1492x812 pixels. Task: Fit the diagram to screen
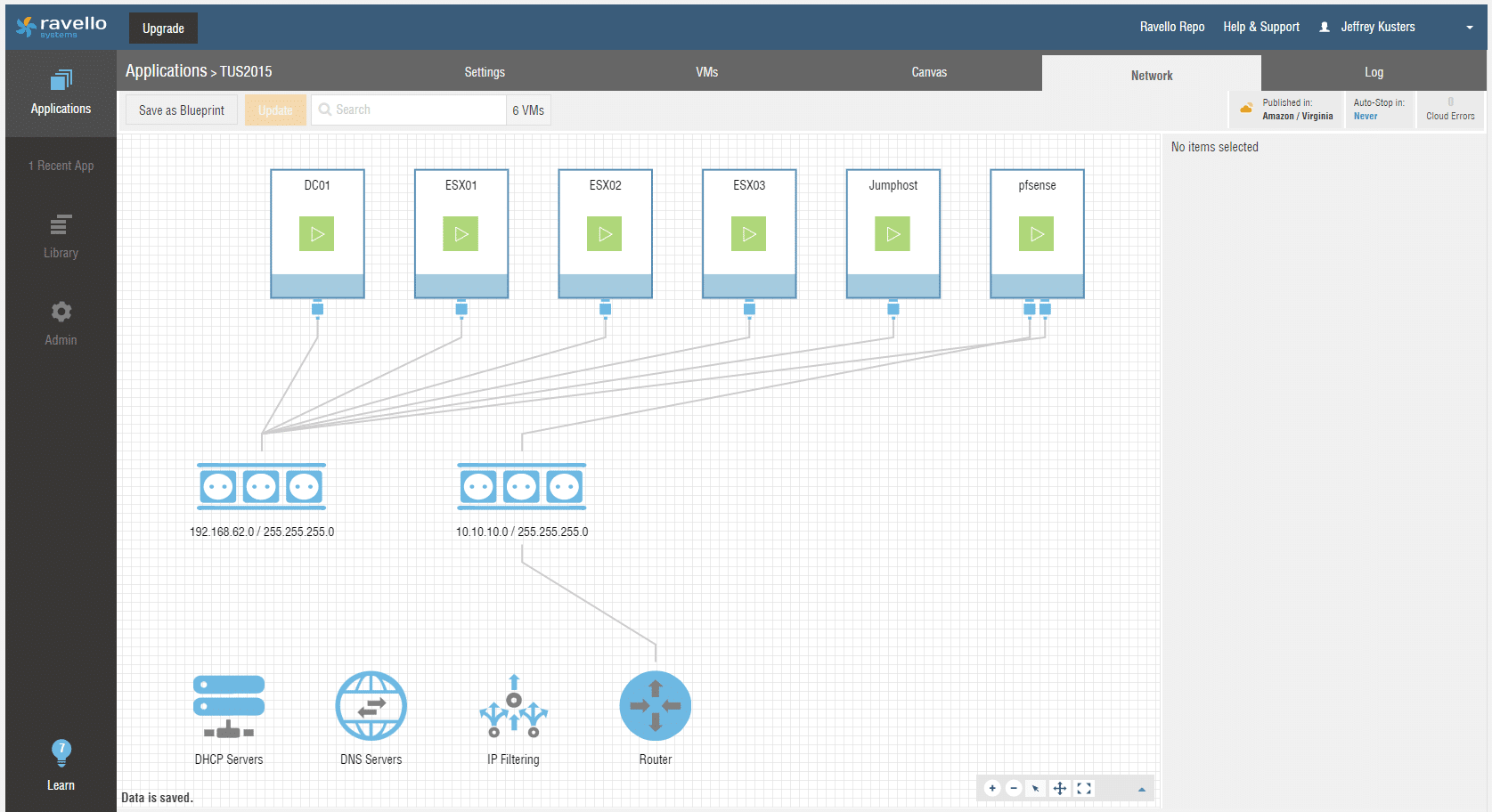click(1084, 788)
